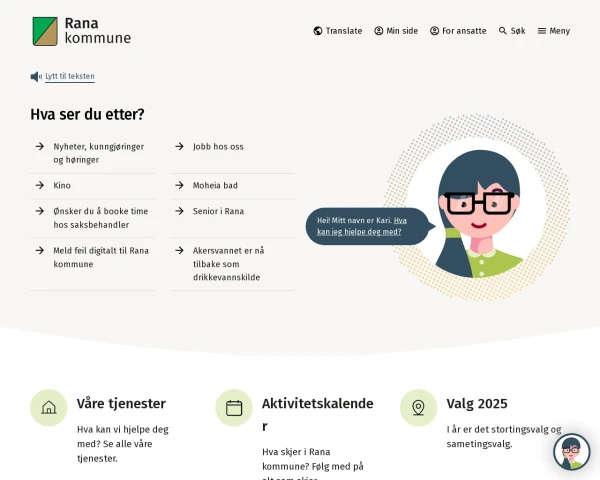This screenshot has height=480, width=600.
Task: Open the Våre tjenester heading
Action: [x=121, y=404]
